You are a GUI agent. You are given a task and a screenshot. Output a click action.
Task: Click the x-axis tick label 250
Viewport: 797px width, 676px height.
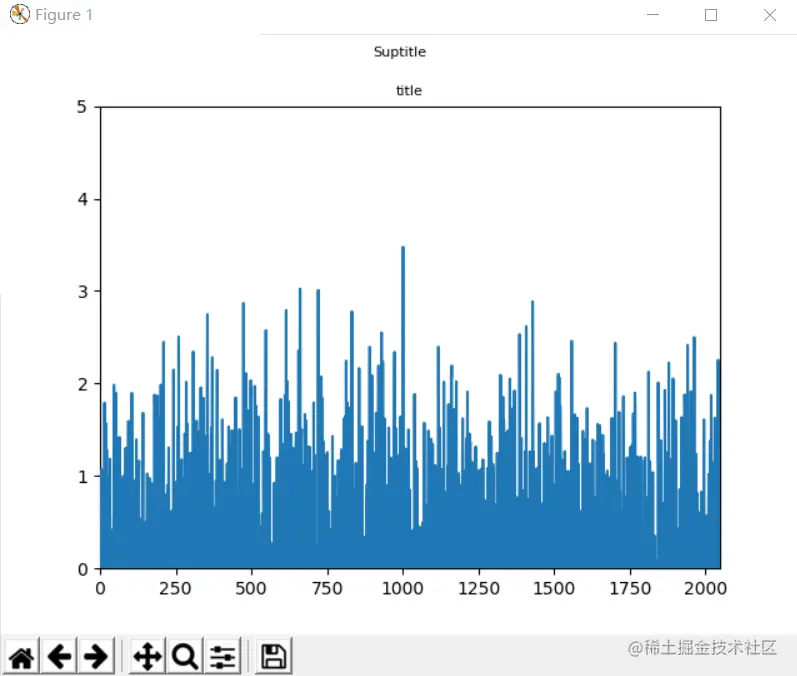coord(175,588)
